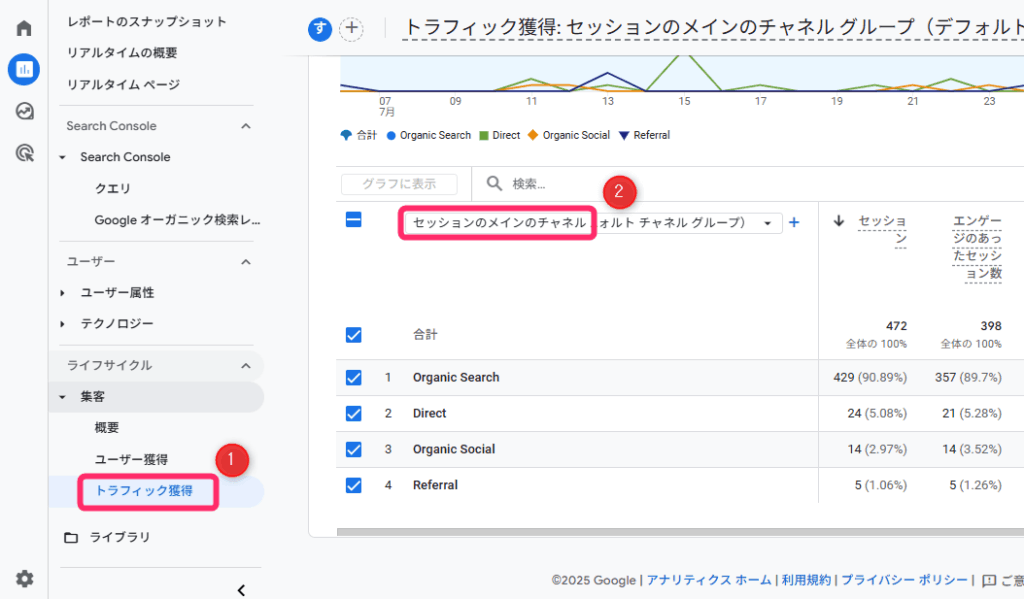Open the Reports bar-chart icon
The width and height of the screenshot is (1024, 599).
[24, 69]
